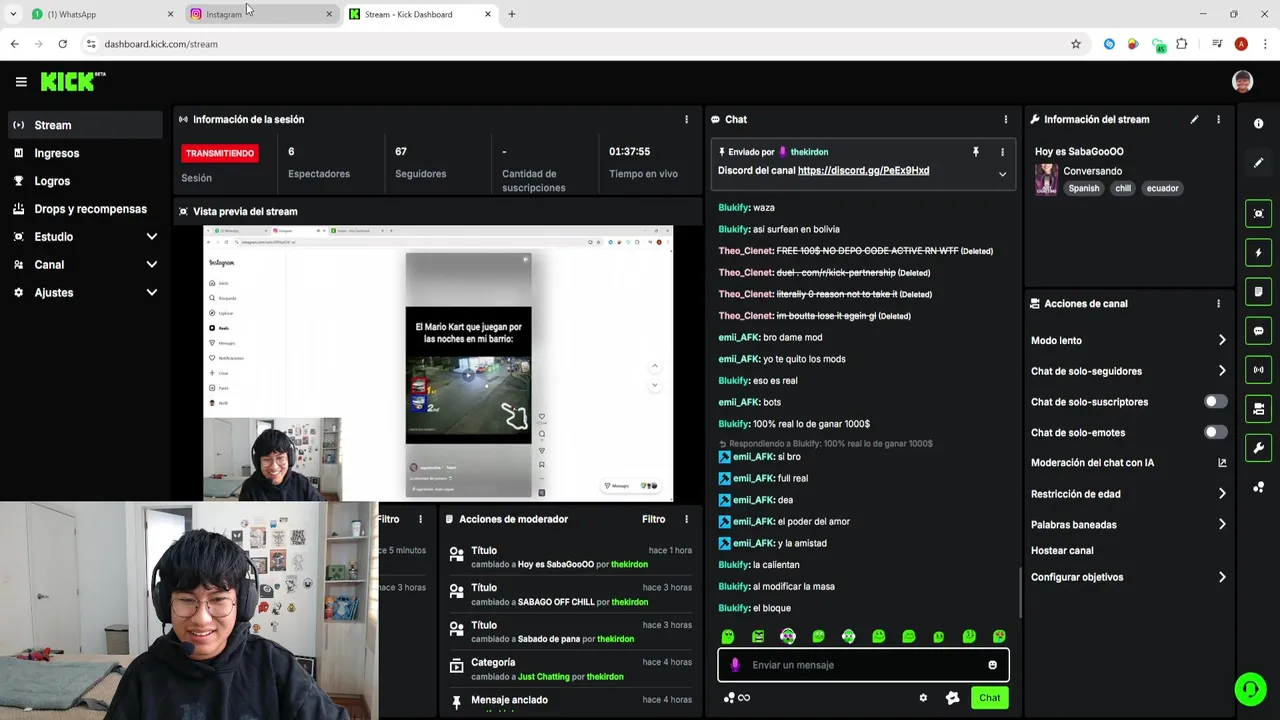Screen dimensions: 1280x720
Task: Click the pin icon on pinned message
Action: (976, 152)
